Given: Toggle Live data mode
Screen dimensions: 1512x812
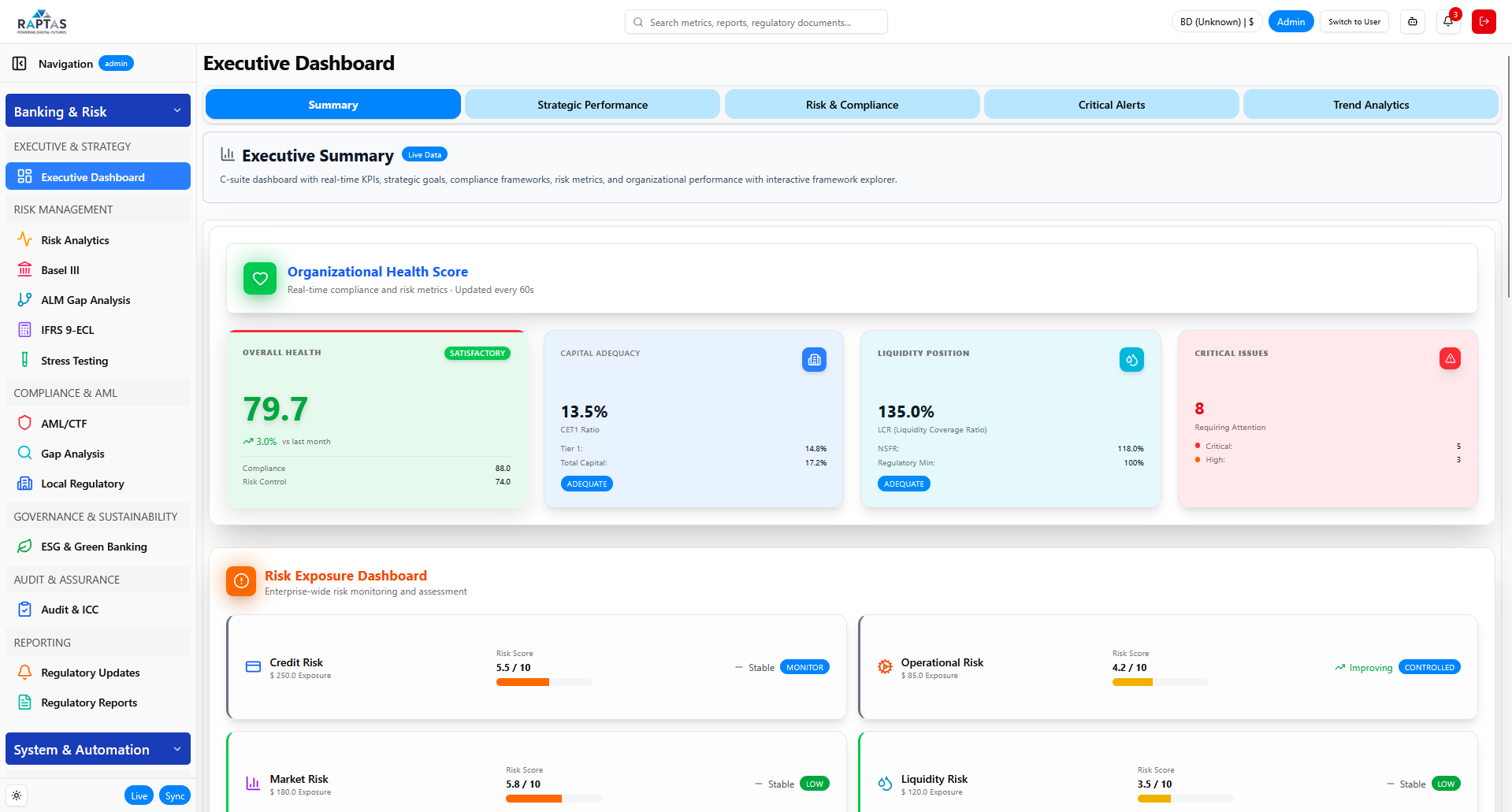Looking at the screenshot, I should tap(139, 795).
